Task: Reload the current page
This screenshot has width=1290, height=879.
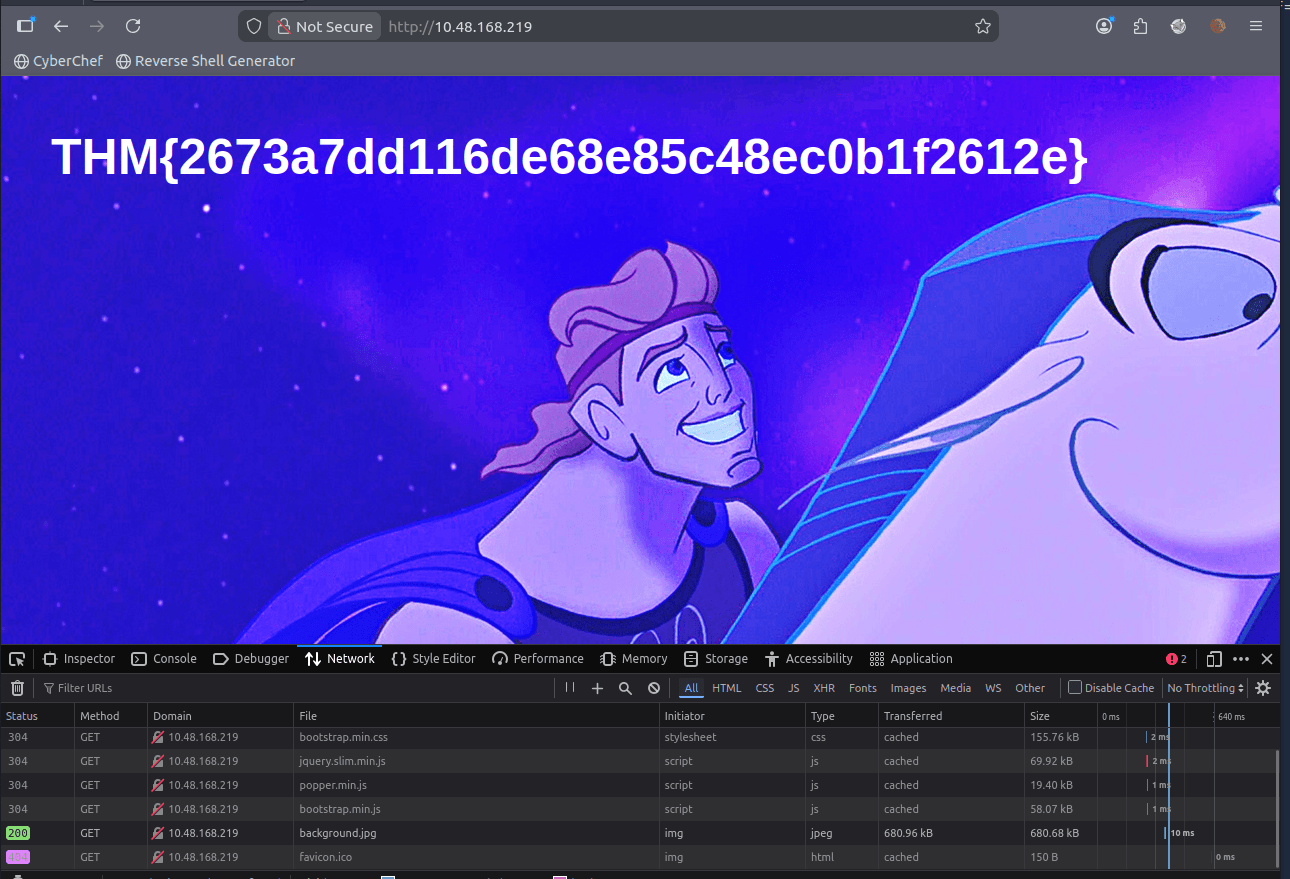Action: coord(133,27)
